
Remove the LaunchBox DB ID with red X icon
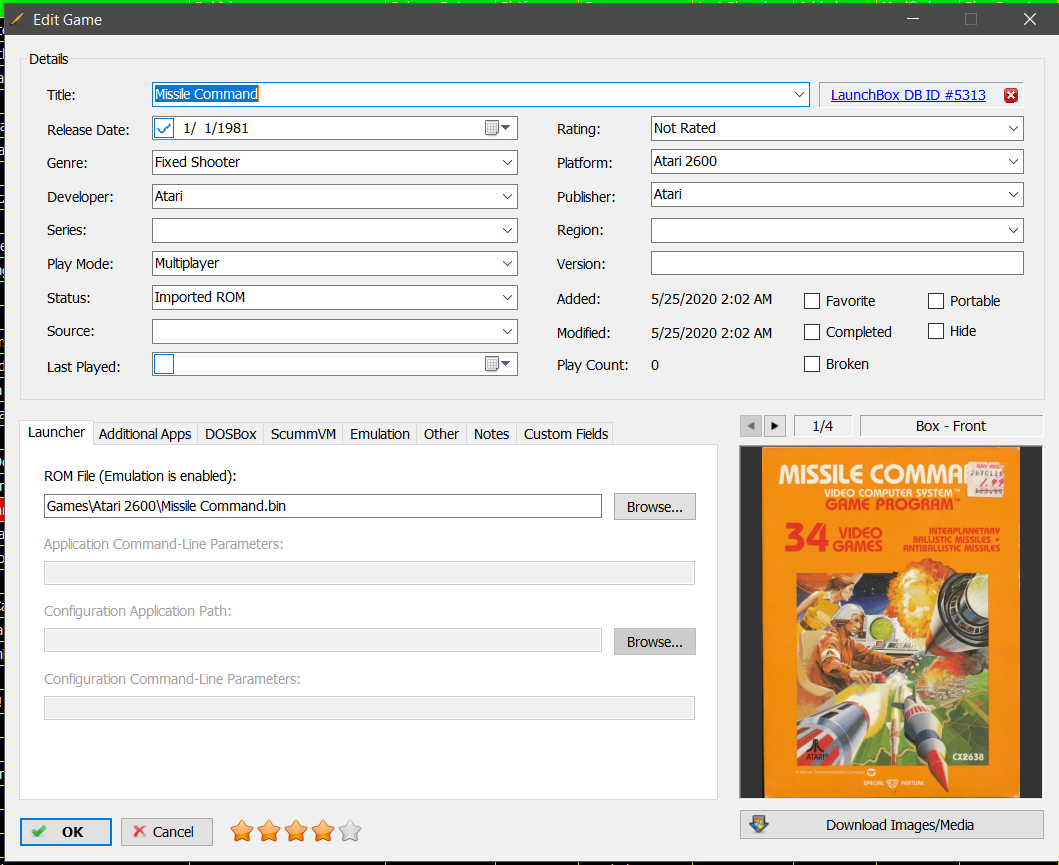(x=1010, y=95)
